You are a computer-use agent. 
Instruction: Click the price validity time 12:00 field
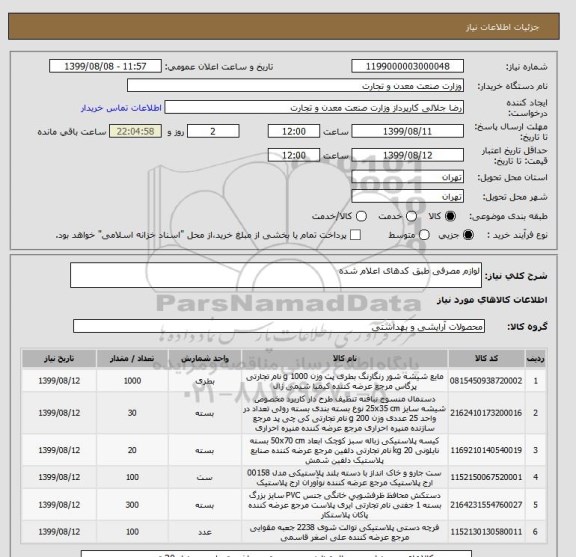pos(294,155)
